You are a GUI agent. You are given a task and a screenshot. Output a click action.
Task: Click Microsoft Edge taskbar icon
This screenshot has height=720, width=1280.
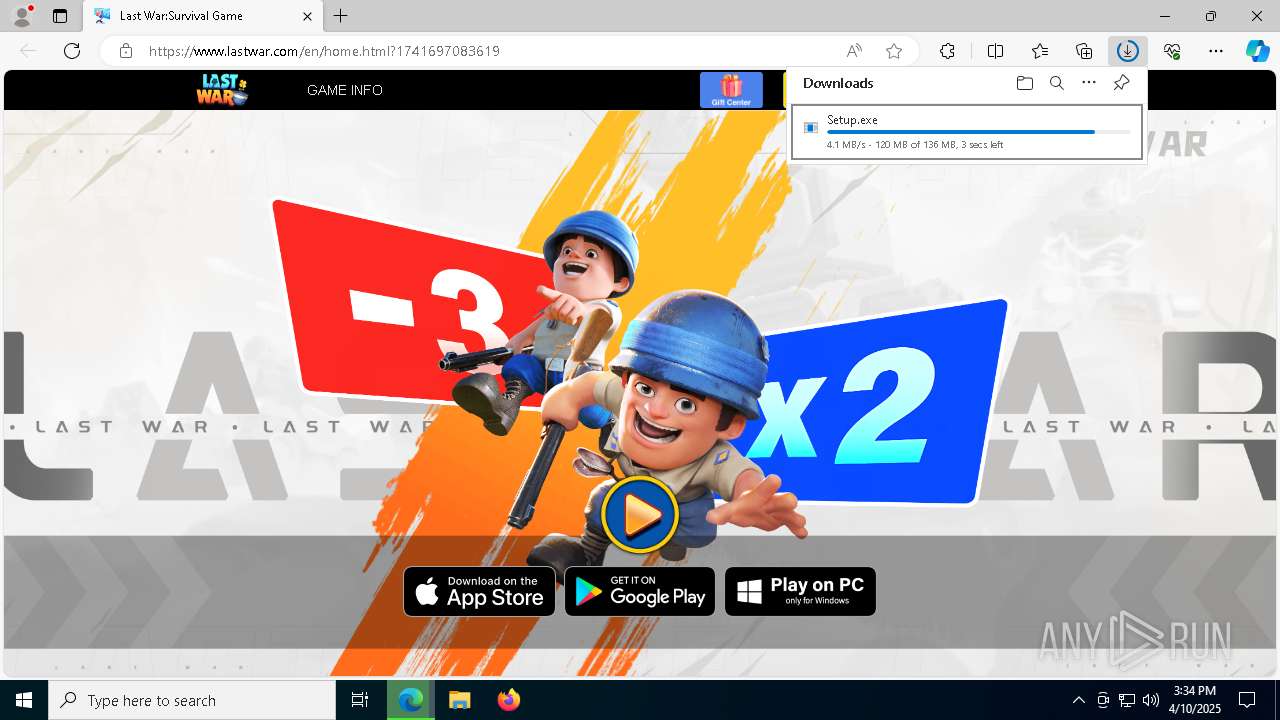point(410,700)
